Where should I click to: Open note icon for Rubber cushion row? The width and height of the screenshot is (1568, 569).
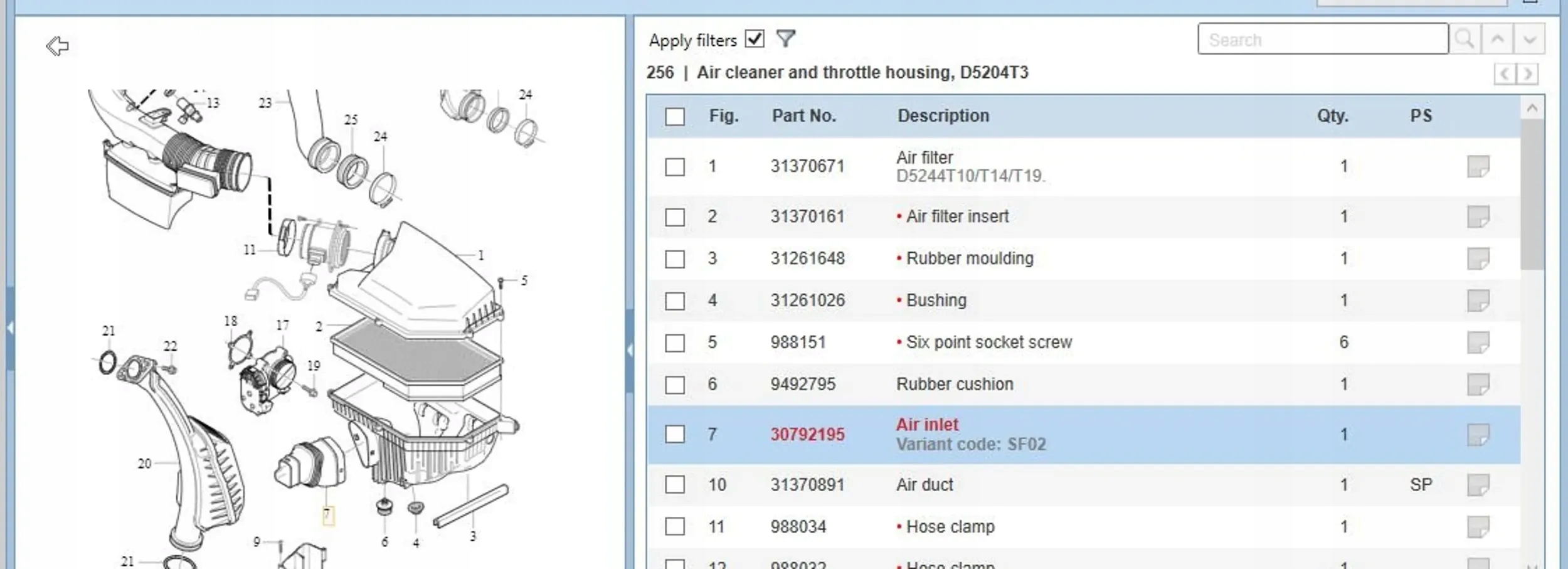click(x=1478, y=385)
